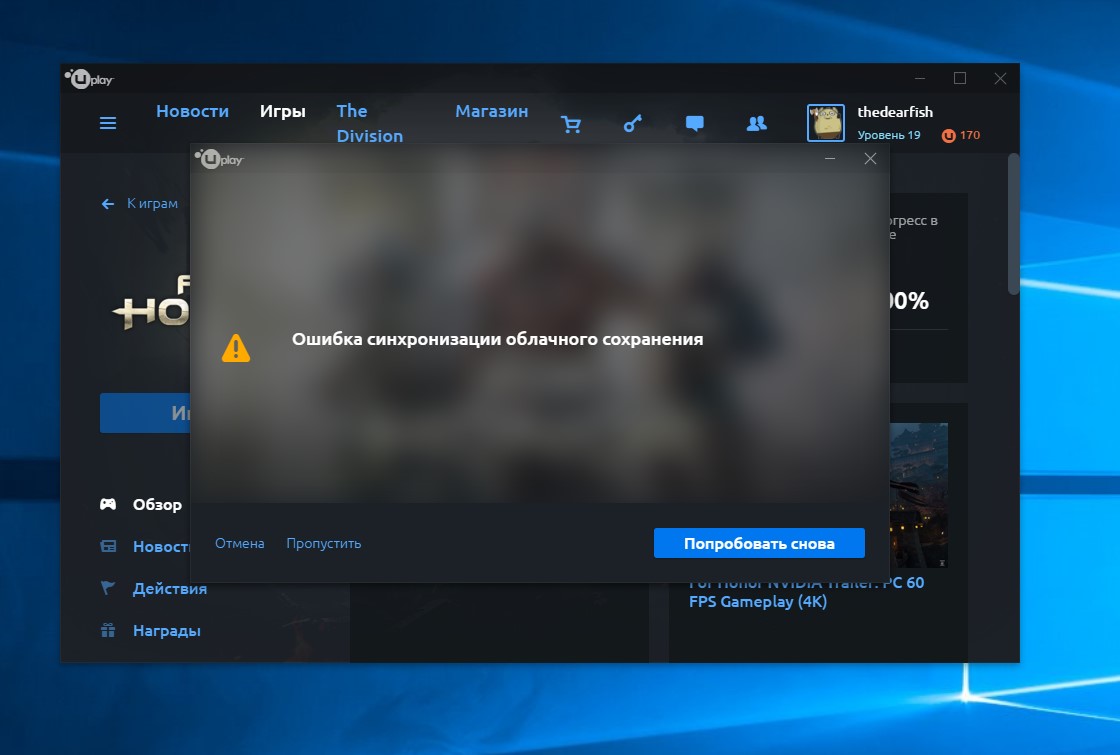
Task: Click the cloud save sync error message
Action: pos(498,339)
